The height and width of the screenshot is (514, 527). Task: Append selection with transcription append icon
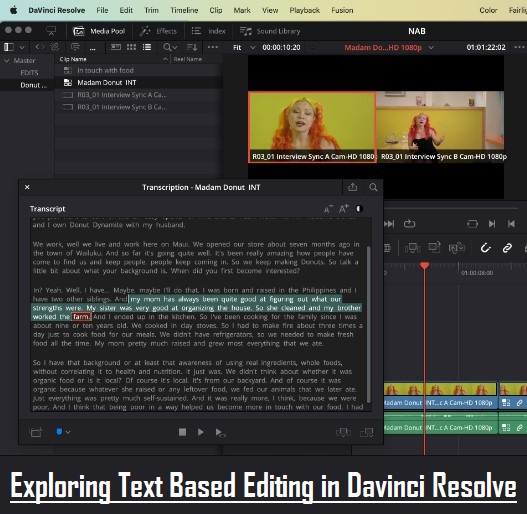click(x=366, y=432)
